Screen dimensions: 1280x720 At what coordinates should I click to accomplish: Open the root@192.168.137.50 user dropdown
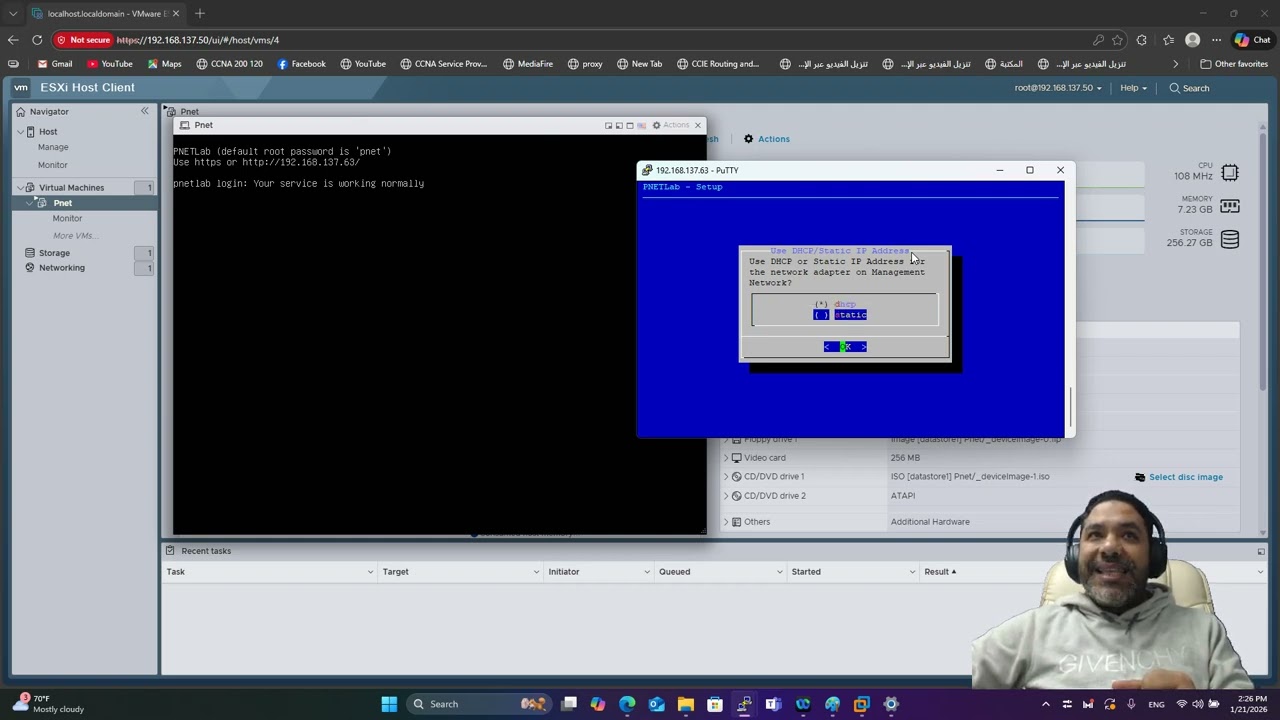[x=1058, y=88]
